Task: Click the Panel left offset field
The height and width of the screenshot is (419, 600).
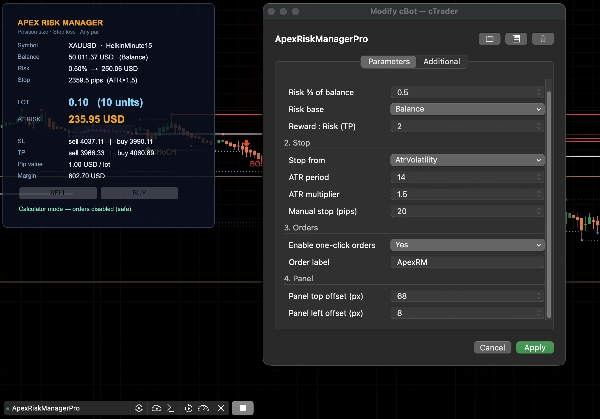Action: pos(467,313)
